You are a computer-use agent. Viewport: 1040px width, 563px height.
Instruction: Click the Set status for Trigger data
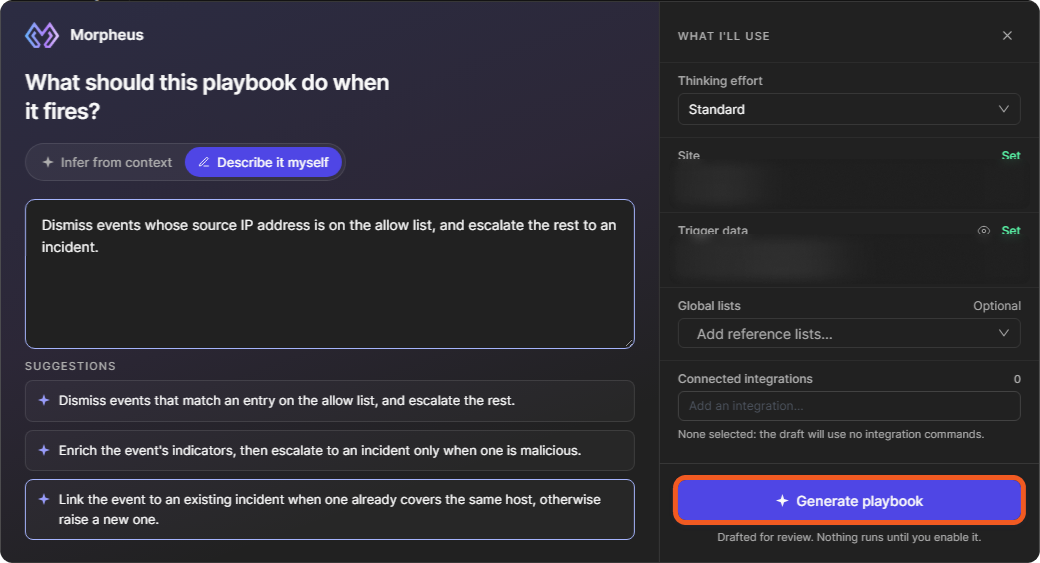point(1011,231)
